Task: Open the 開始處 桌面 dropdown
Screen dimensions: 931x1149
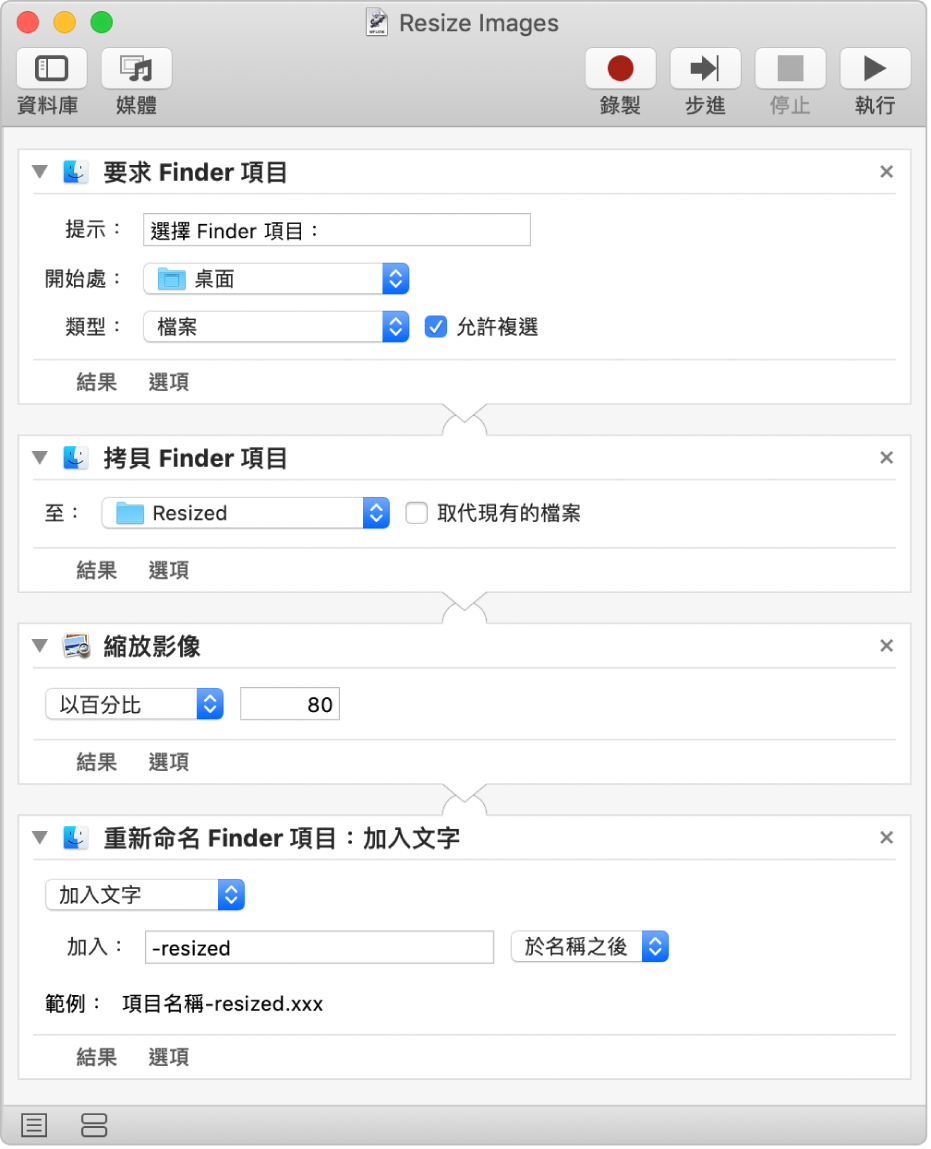Action: 276,280
